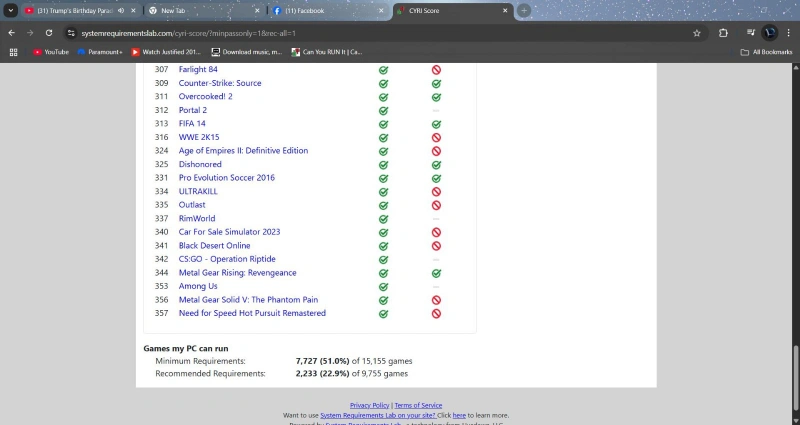Open the browser profile avatar
Screen dimensions: 800x425
coord(770,33)
